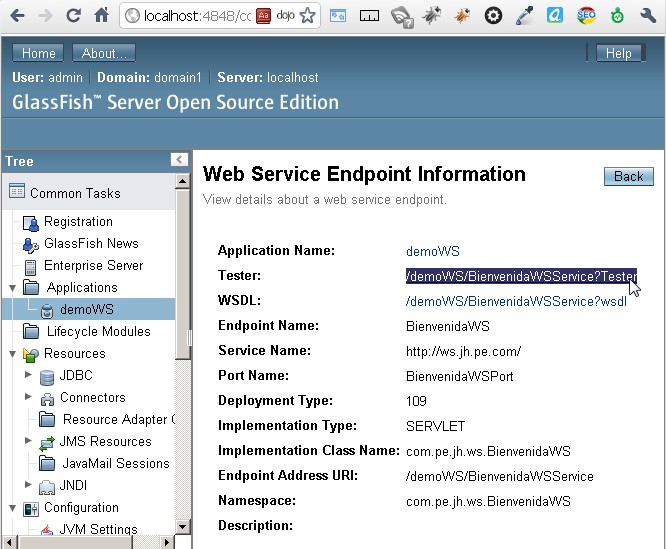The width and height of the screenshot is (666, 549).
Task: Click the JMS Resources icon
Action: (47, 443)
